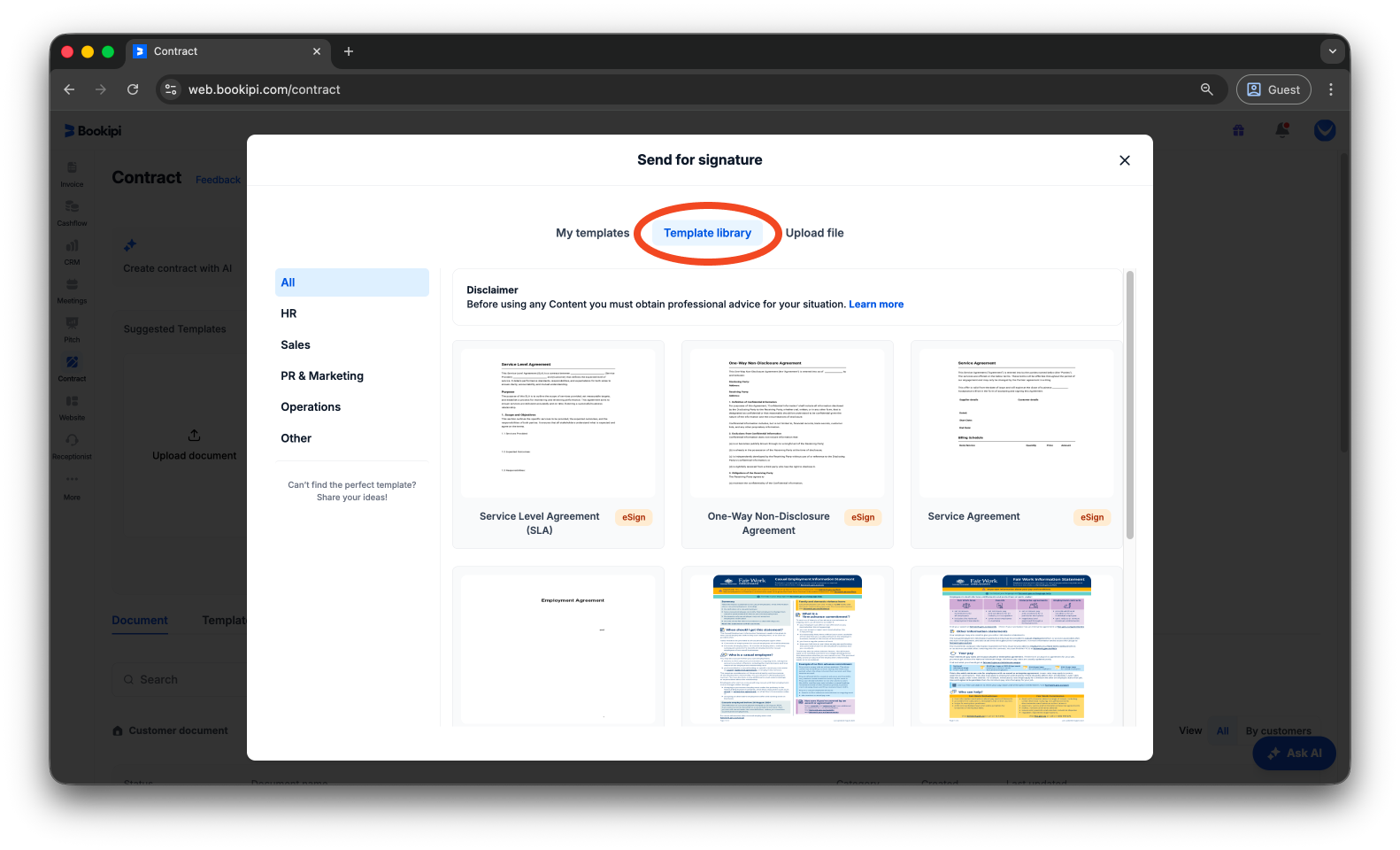
Task: Open Cashflow in the sidebar
Action: click(72, 213)
